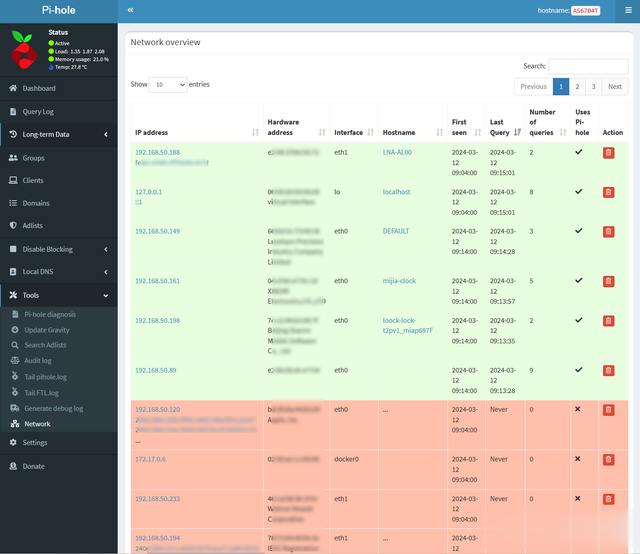This screenshot has width=640, height=554.
Task: Click the Donate icon in sidebar
Action: 13,466
